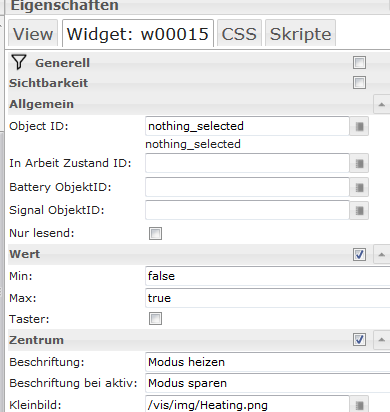Enable the Nur lesend checkbox
The height and width of the screenshot is (412, 390).
point(155,233)
